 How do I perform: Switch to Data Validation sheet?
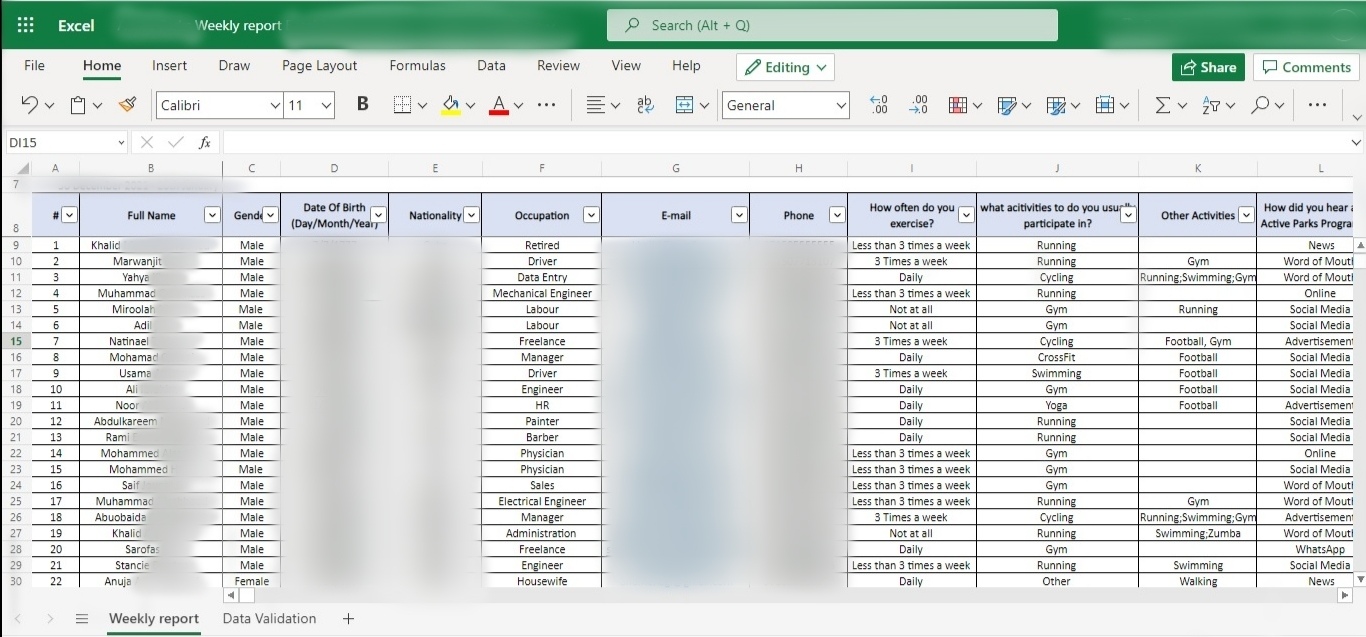point(269,619)
